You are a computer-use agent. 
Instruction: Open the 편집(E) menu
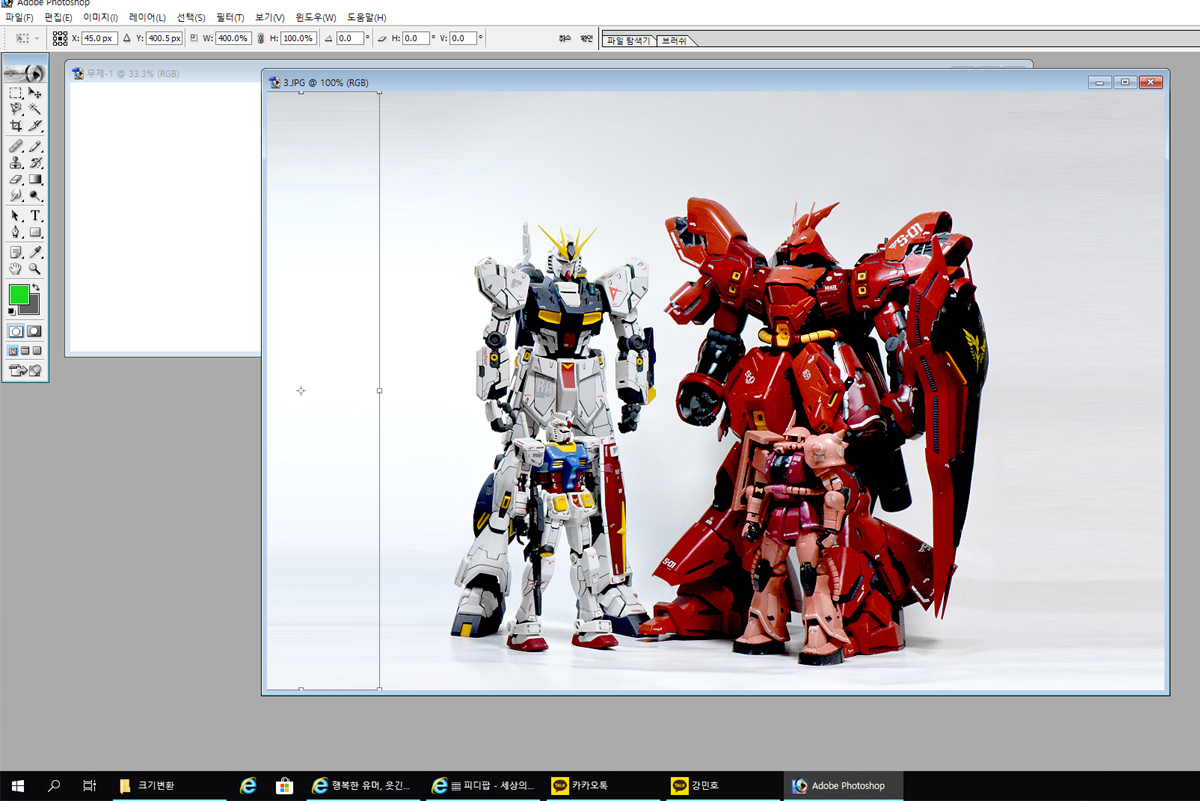tap(59, 18)
